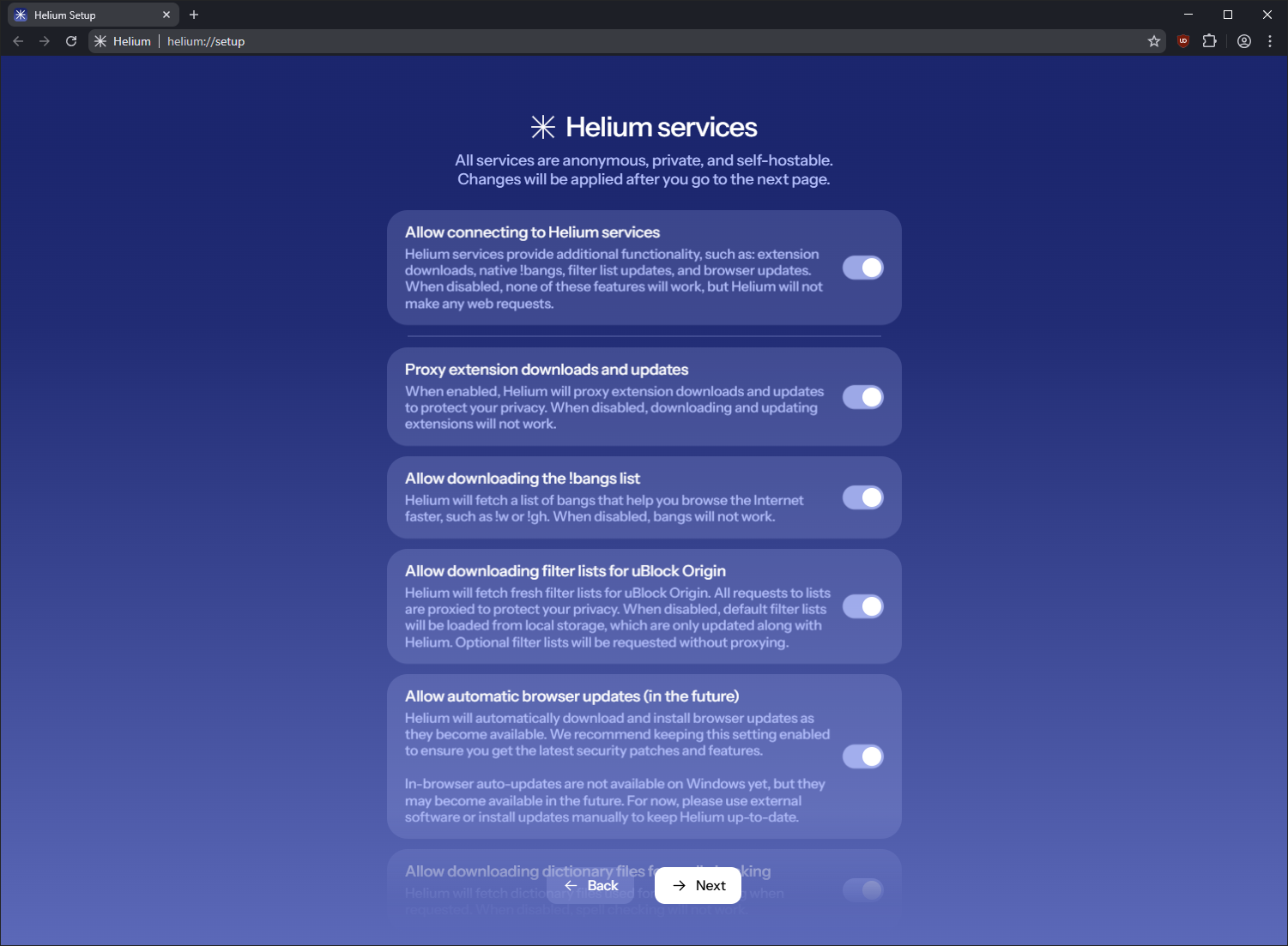Image resolution: width=1288 pixels, height=946 pixels.
Task: Open a new tab with the plus button
Action: [194, 15]
